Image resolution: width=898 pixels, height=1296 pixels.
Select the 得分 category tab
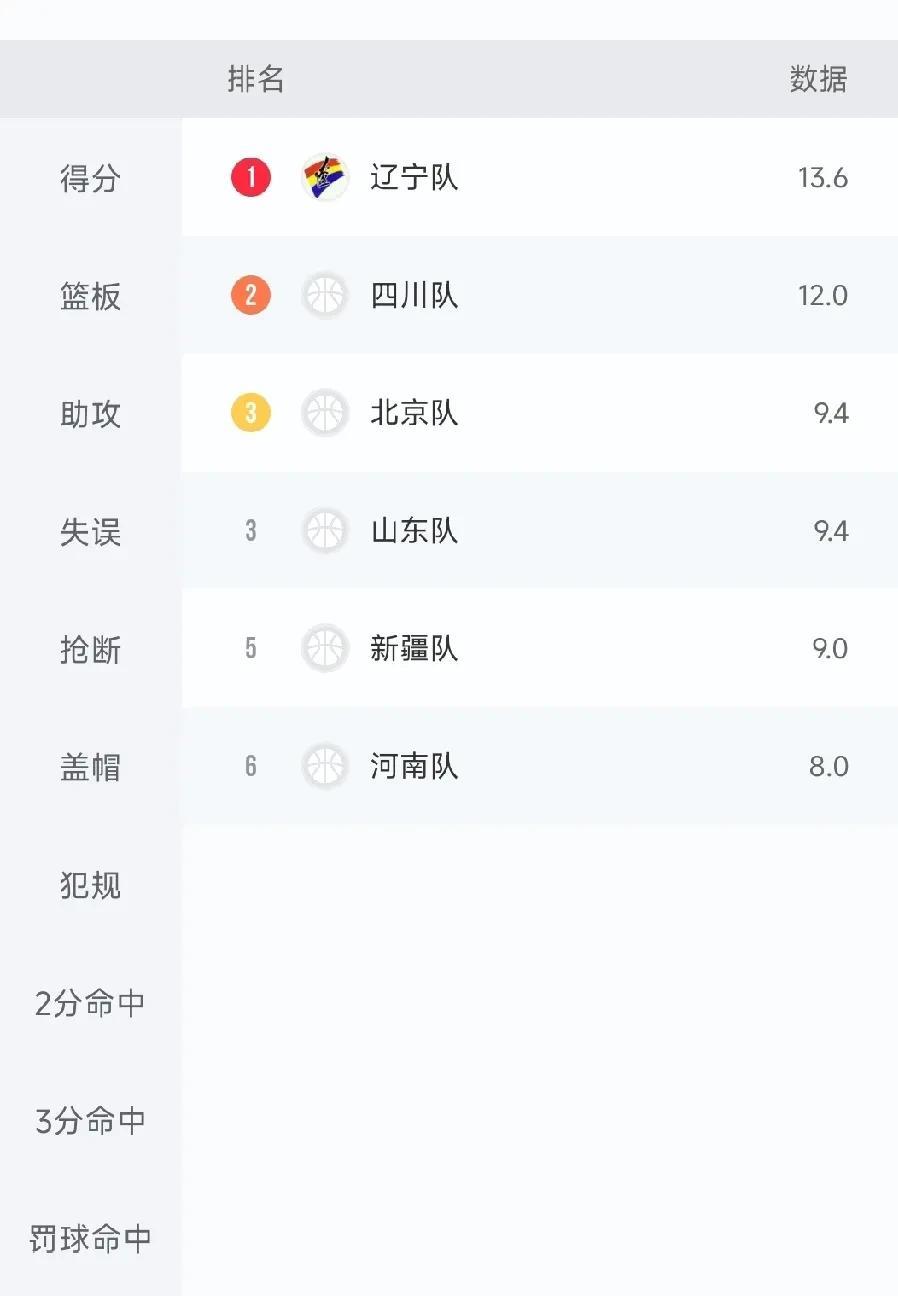pyautogui.click(x=91, y=178)
